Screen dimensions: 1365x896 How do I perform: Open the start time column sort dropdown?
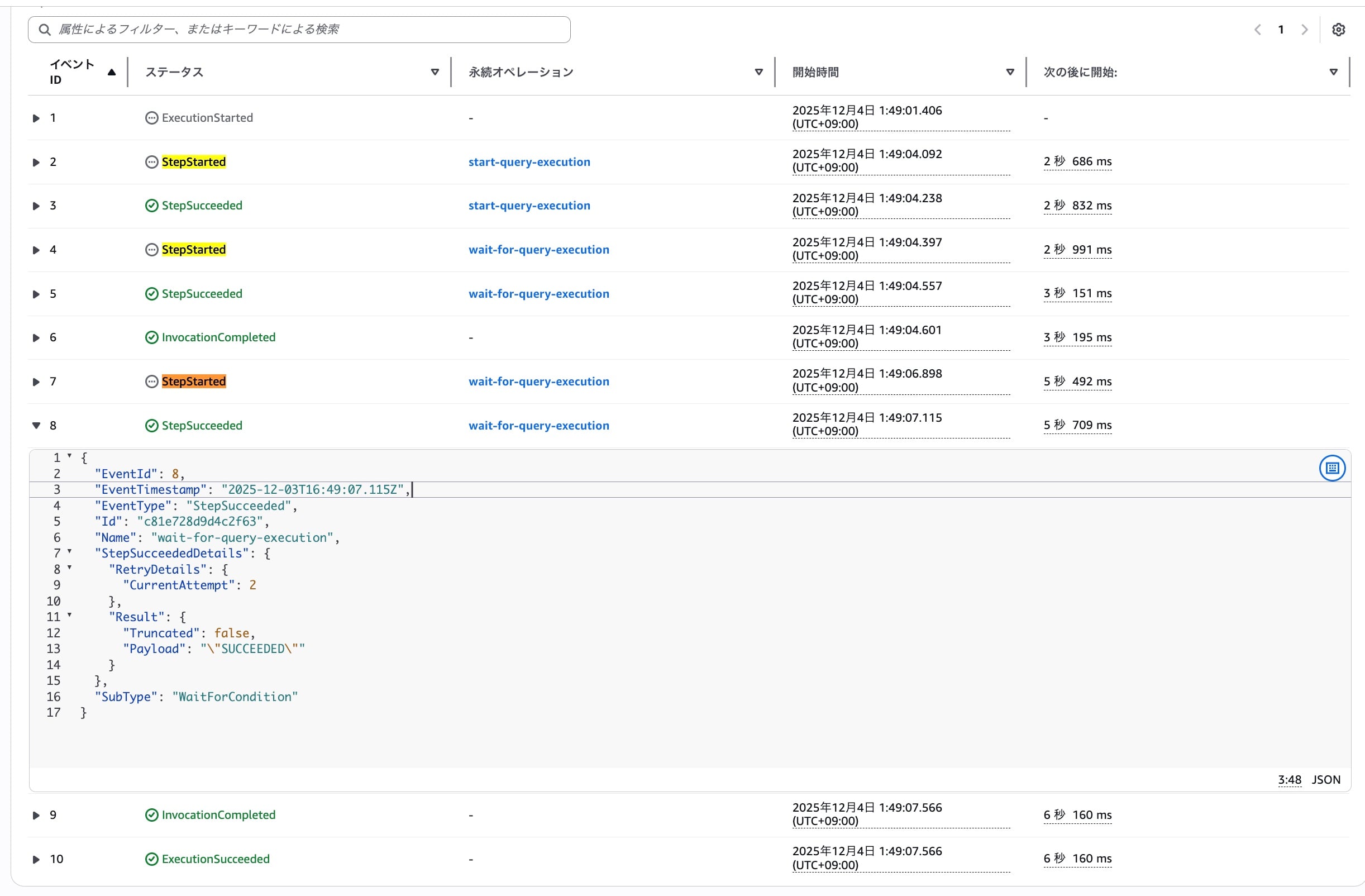click(x=1010, y=72)
